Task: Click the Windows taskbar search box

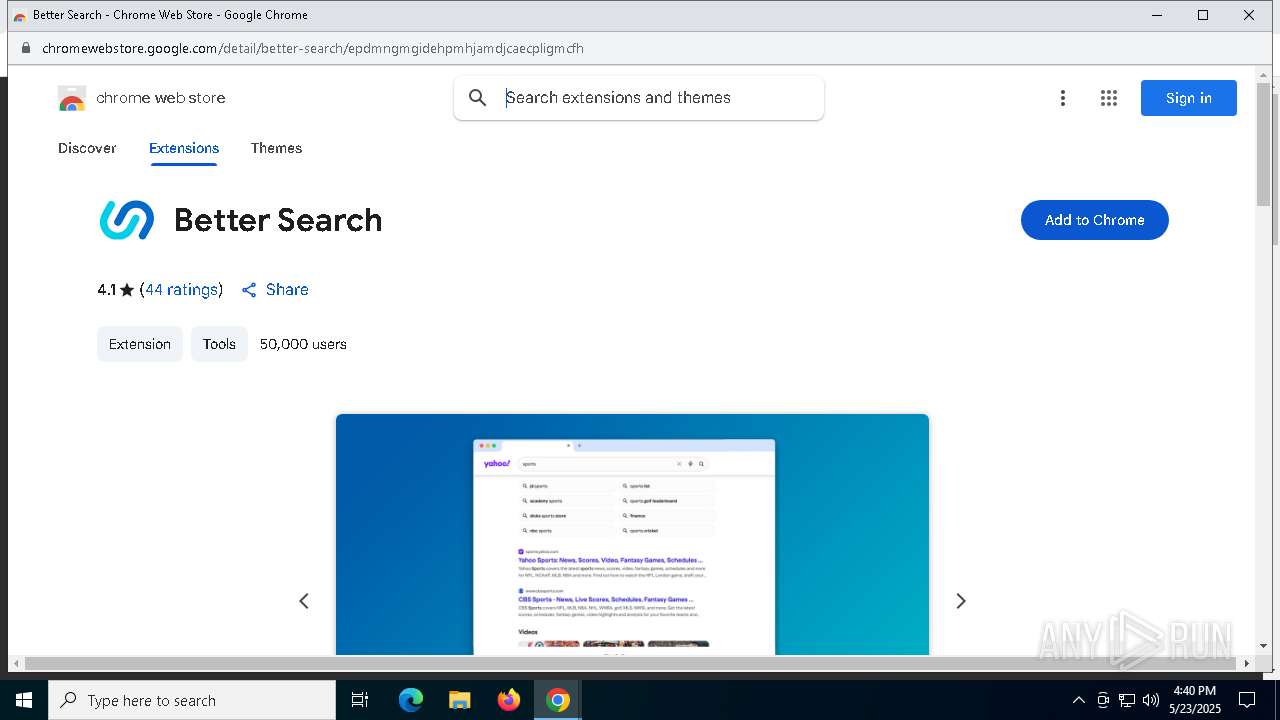Action: (192, 700)
